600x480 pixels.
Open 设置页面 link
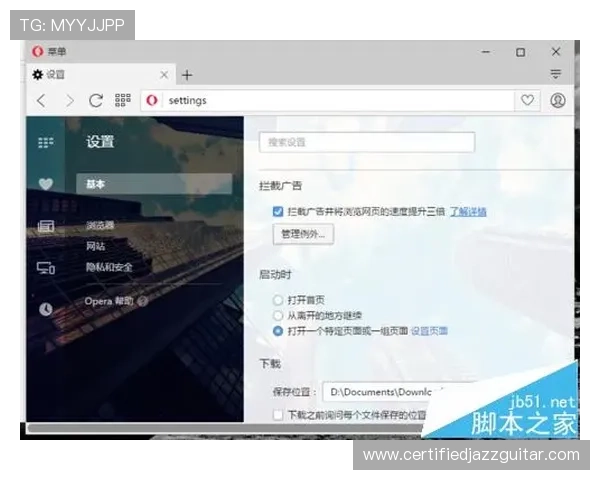pyautogui.click(x=429, y=331)
